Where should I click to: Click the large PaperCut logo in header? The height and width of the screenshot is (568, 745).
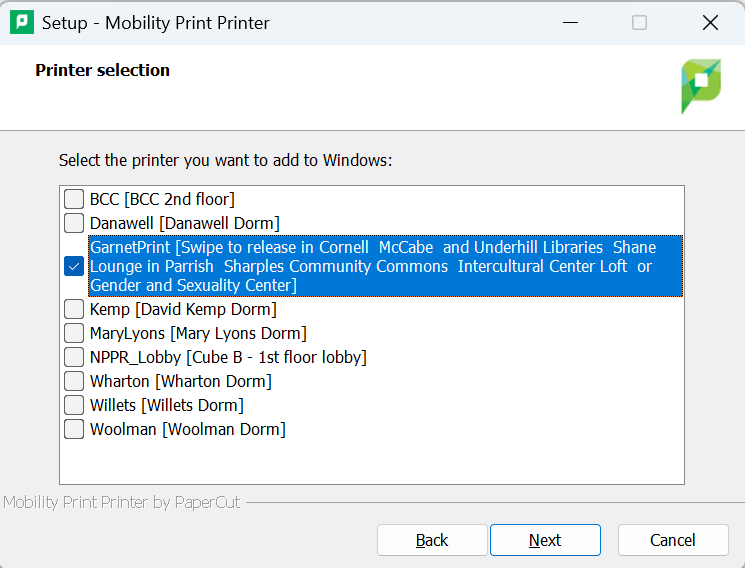(701, 86)
